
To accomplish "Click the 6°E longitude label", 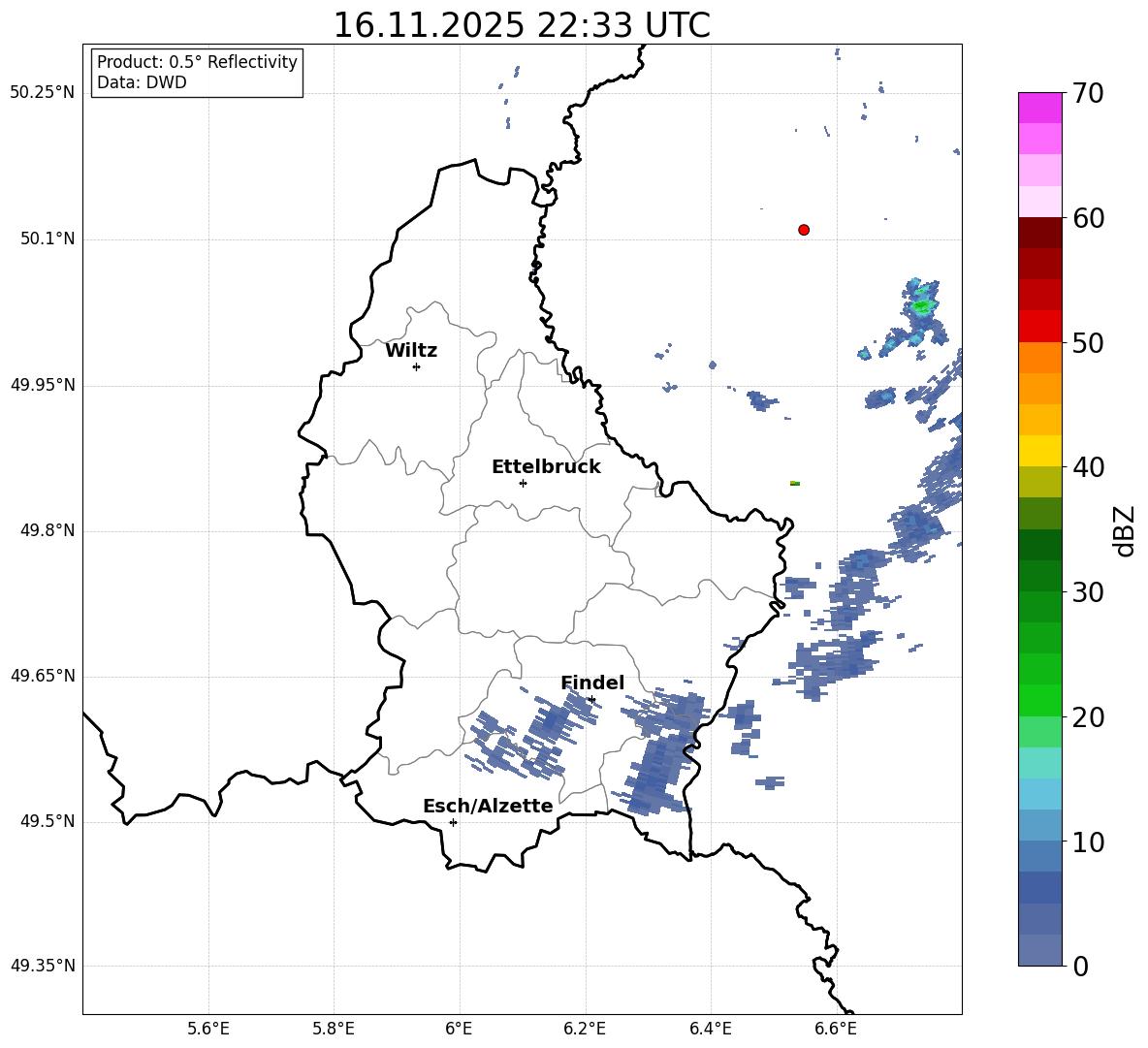I will 459,1029.
